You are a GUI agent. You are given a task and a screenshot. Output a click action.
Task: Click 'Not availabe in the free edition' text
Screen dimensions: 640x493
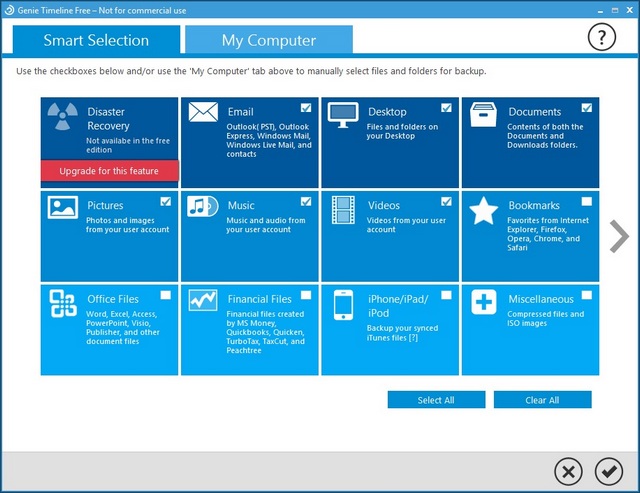pos(128,145)
